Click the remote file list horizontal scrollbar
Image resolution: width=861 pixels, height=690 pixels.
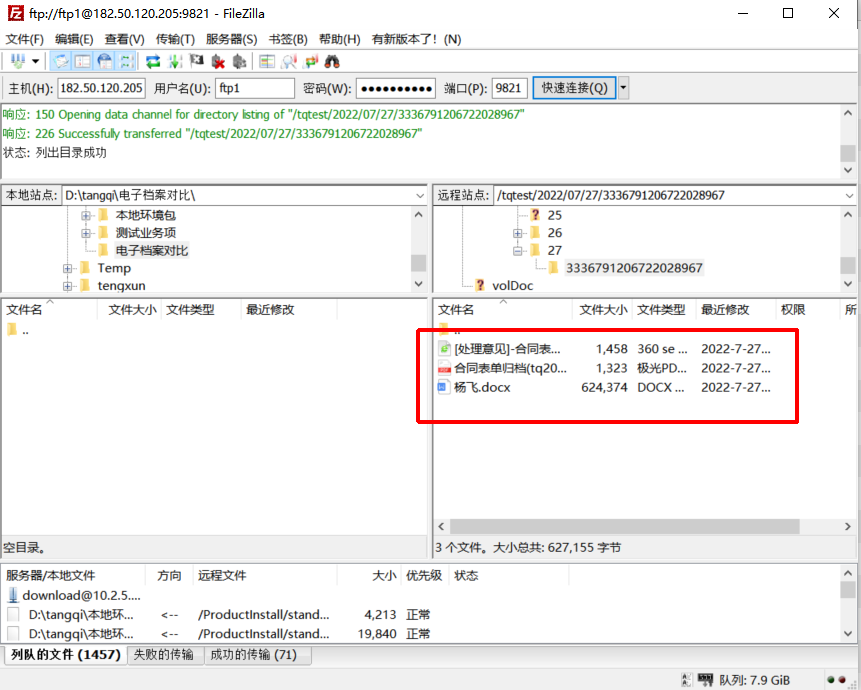tap(624, 526)
